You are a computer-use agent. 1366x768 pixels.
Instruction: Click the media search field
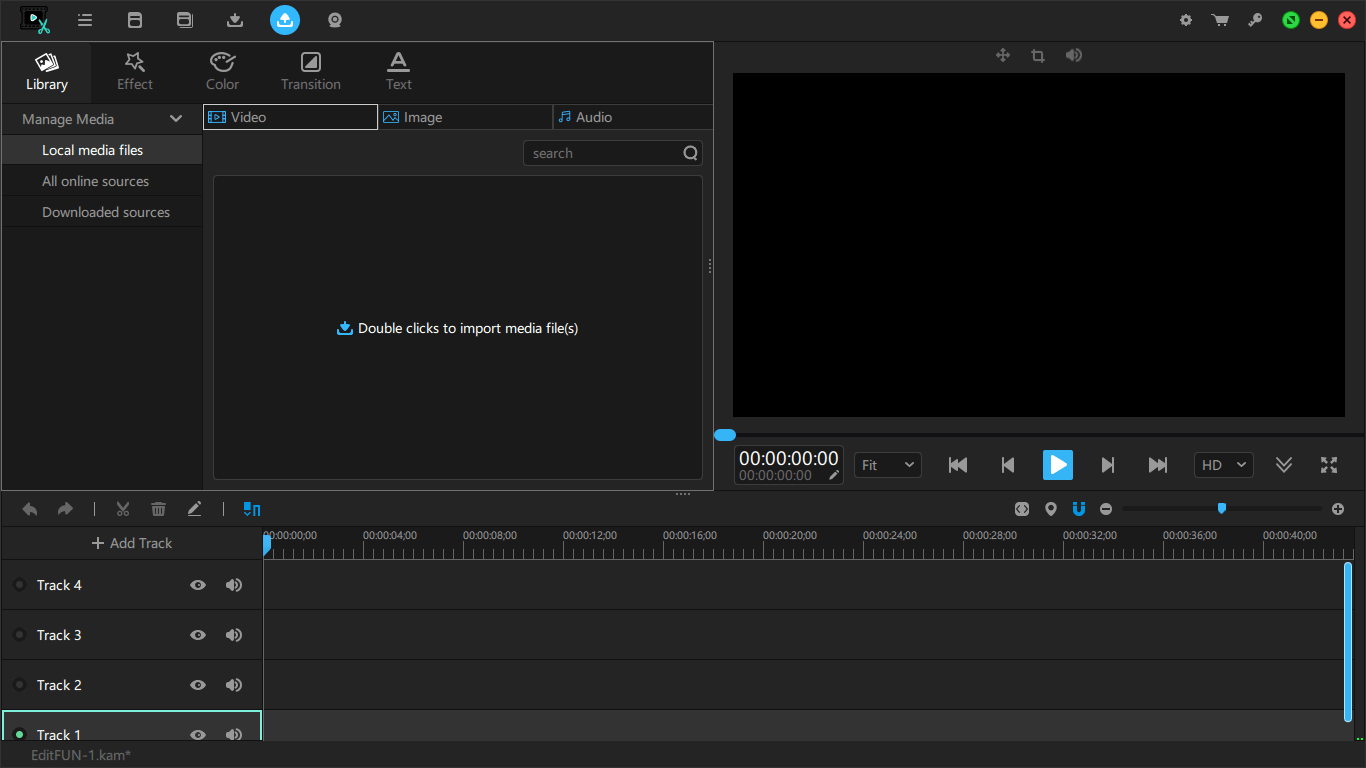tap(602, 153)
